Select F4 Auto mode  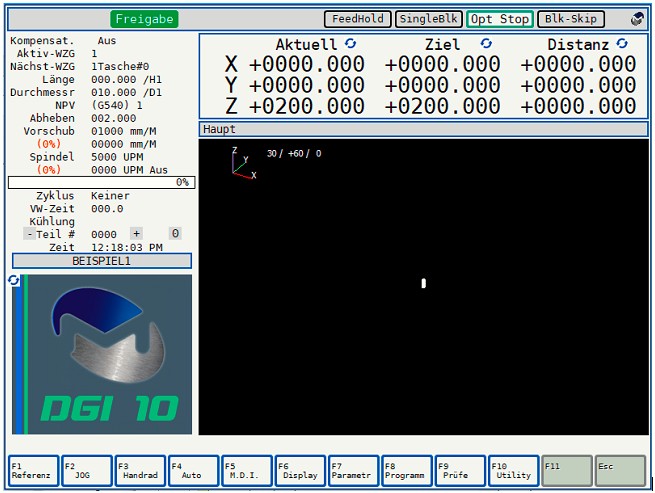pyautogui.click(x=193, y=471)
